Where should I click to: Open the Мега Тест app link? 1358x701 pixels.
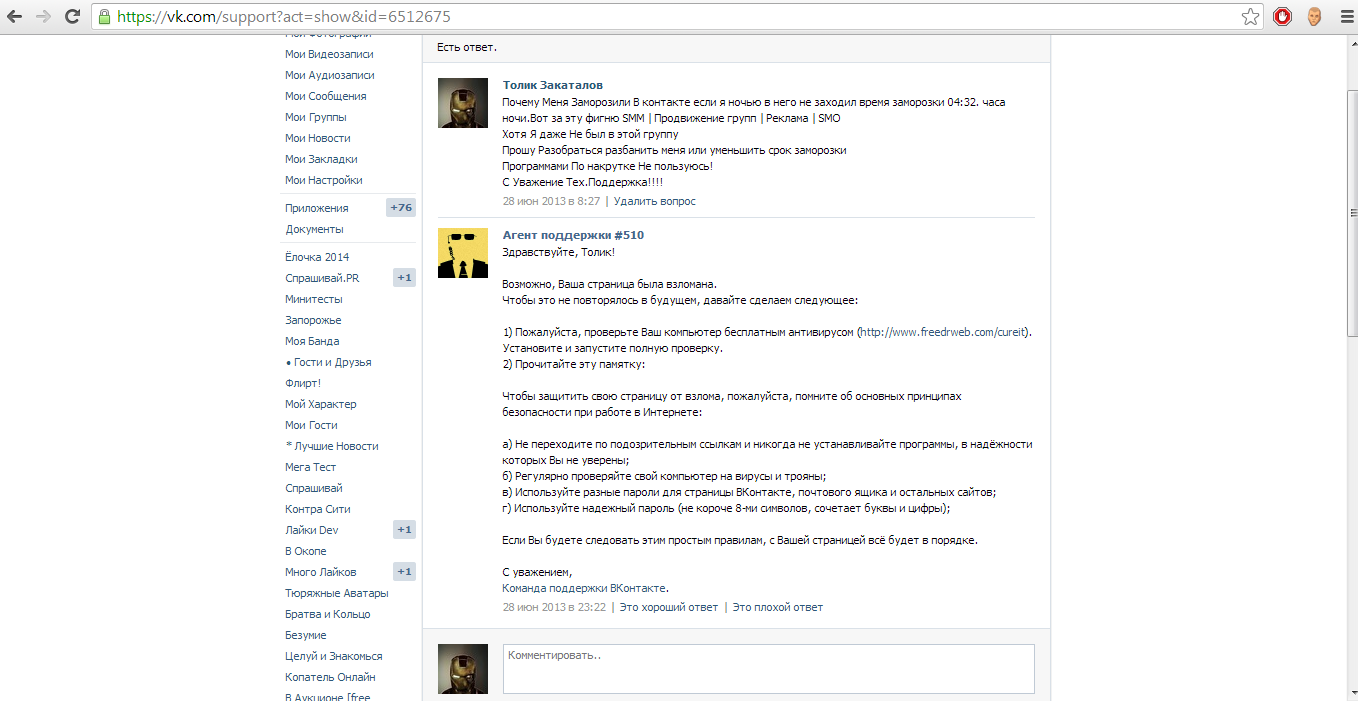310,467
